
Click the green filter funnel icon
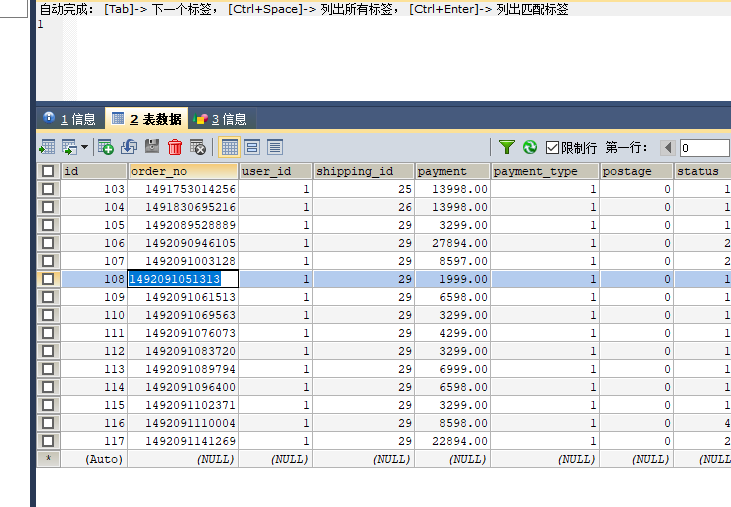tap(507, 147)
